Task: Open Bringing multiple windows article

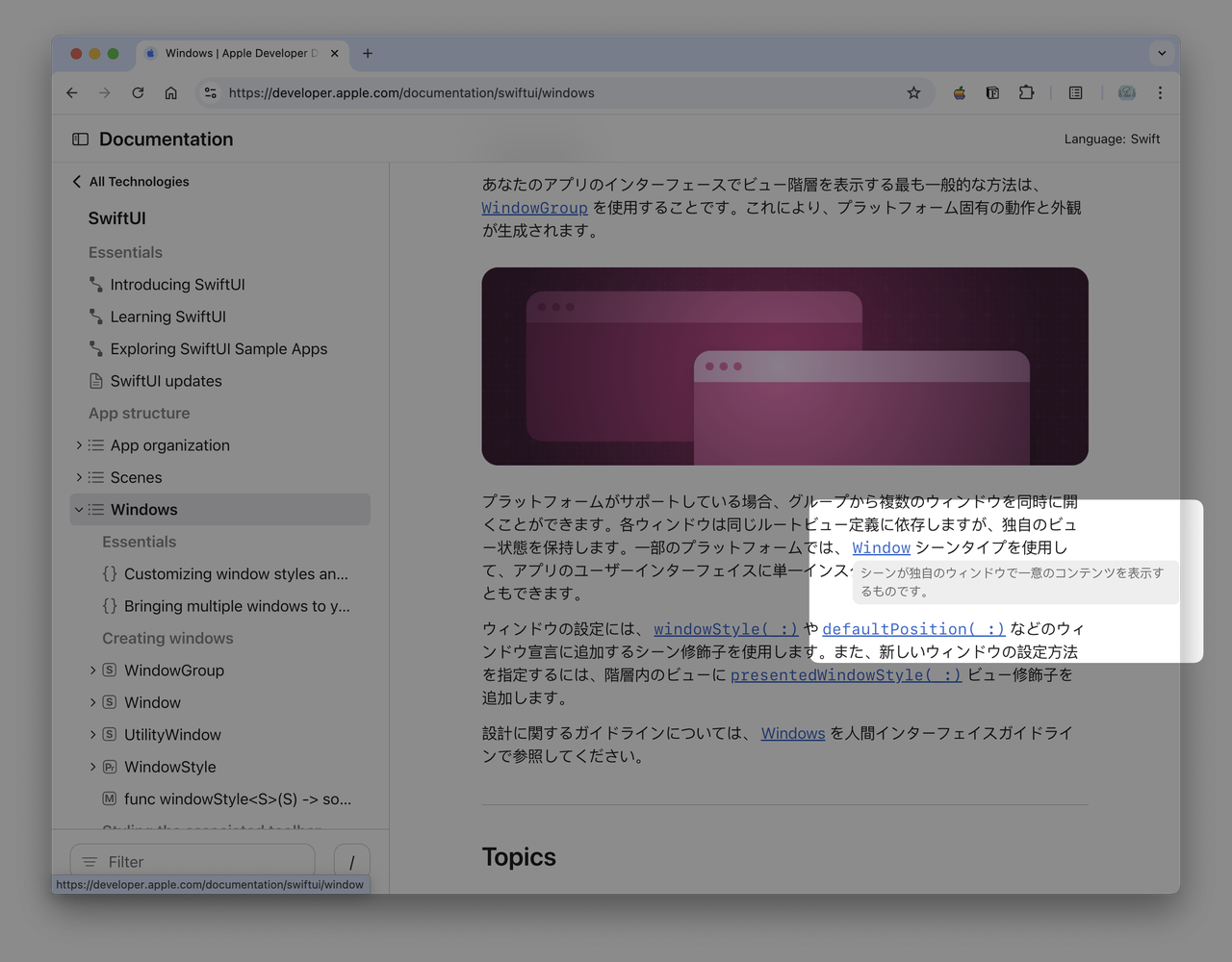Action: pos(237,606)
